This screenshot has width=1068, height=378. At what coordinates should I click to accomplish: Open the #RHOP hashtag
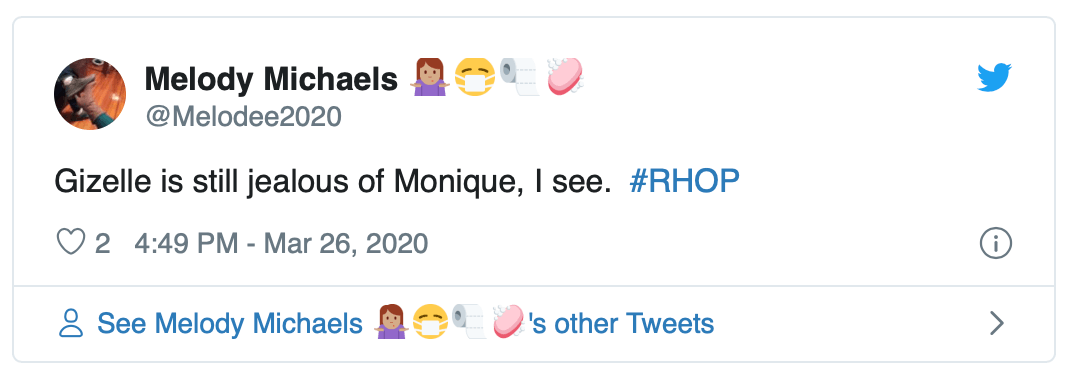pos(685,182)
